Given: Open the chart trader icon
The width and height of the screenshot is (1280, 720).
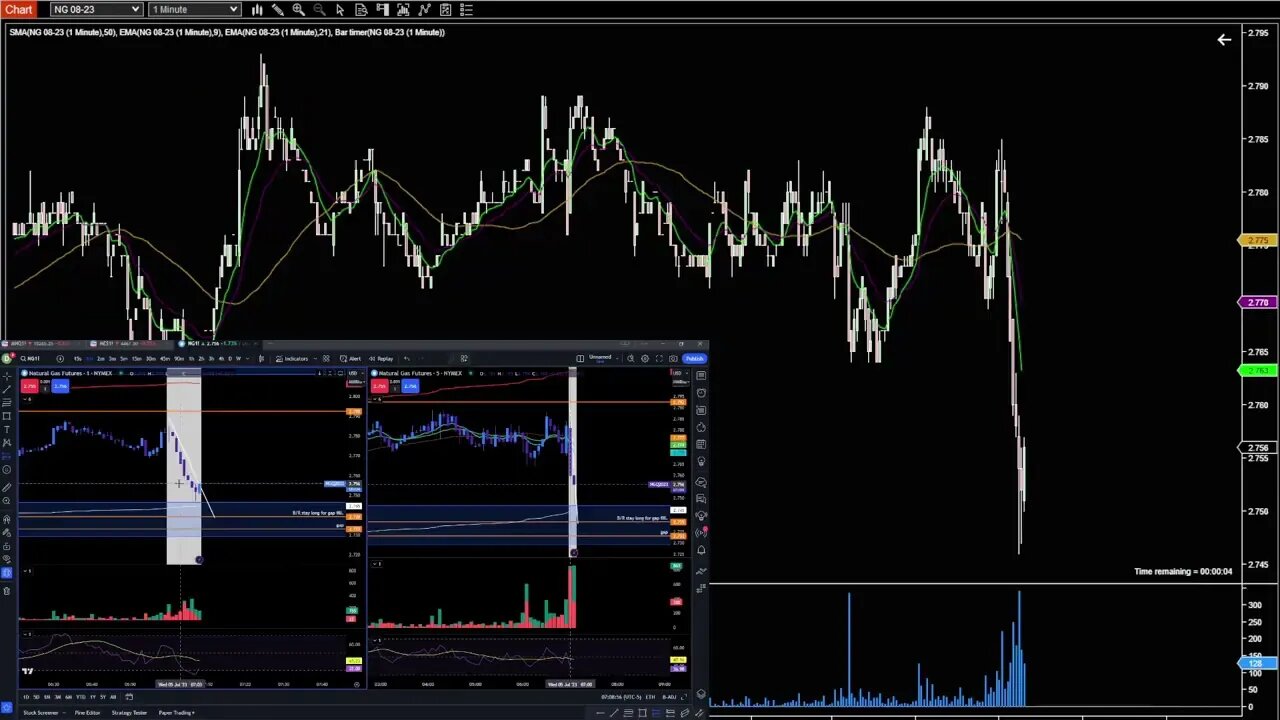Looking at the screenshot, I should pyautogui.click(x=382, y=9).
